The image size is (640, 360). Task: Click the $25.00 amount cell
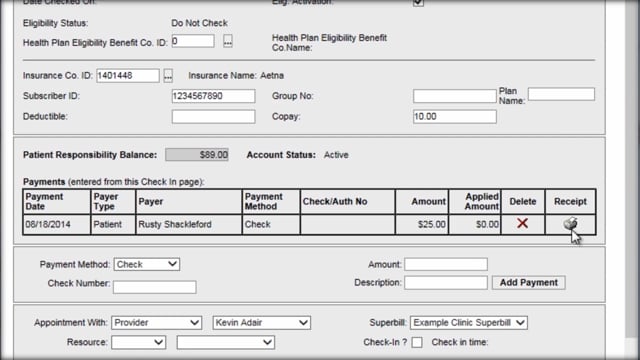point(422,224)
